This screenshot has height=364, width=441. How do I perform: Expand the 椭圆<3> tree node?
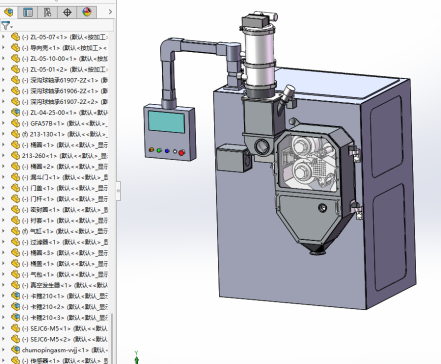click(x=3, y=253)
